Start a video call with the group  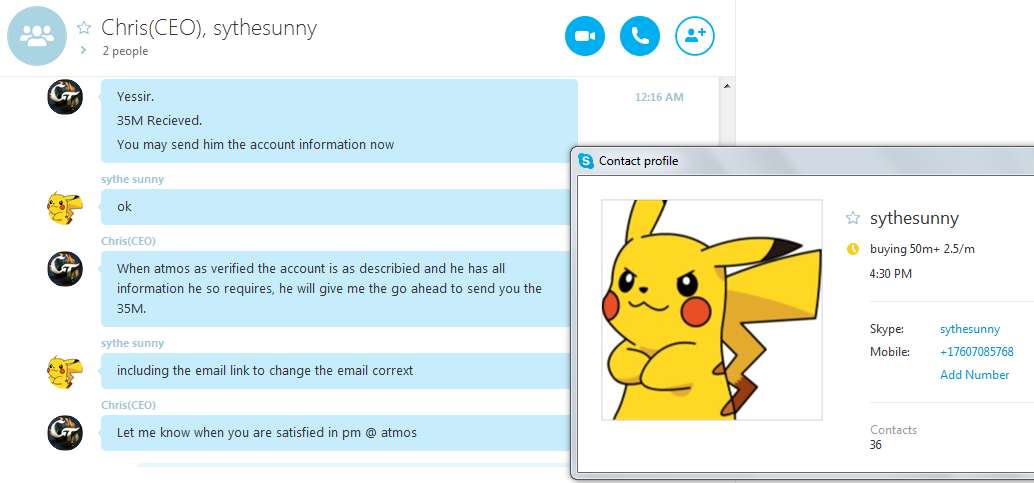pyautogui.click(x=584, y=36)
